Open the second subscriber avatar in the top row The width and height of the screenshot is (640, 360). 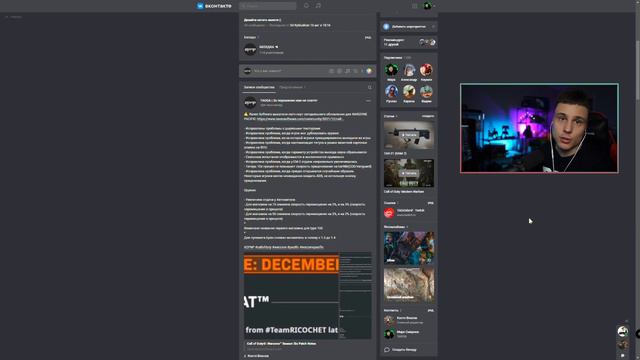coord(409,70)
